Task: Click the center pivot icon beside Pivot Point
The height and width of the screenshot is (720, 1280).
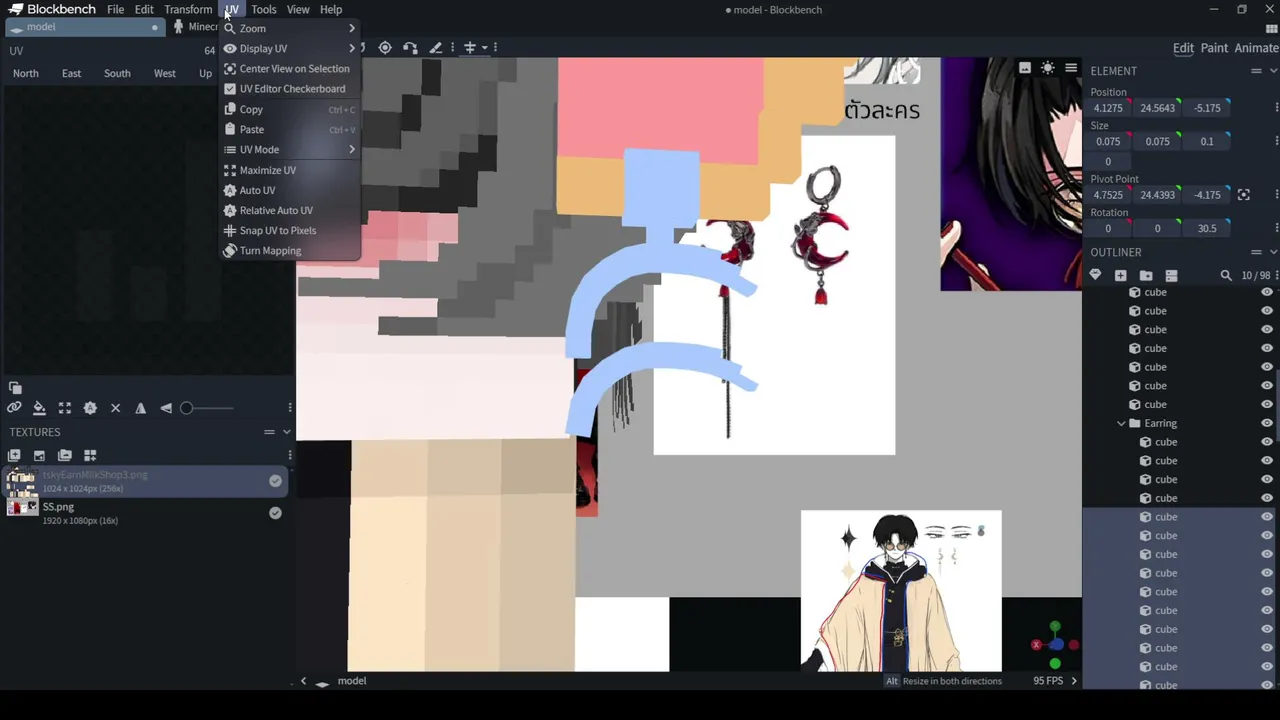Action: (x=1244, y=195)
